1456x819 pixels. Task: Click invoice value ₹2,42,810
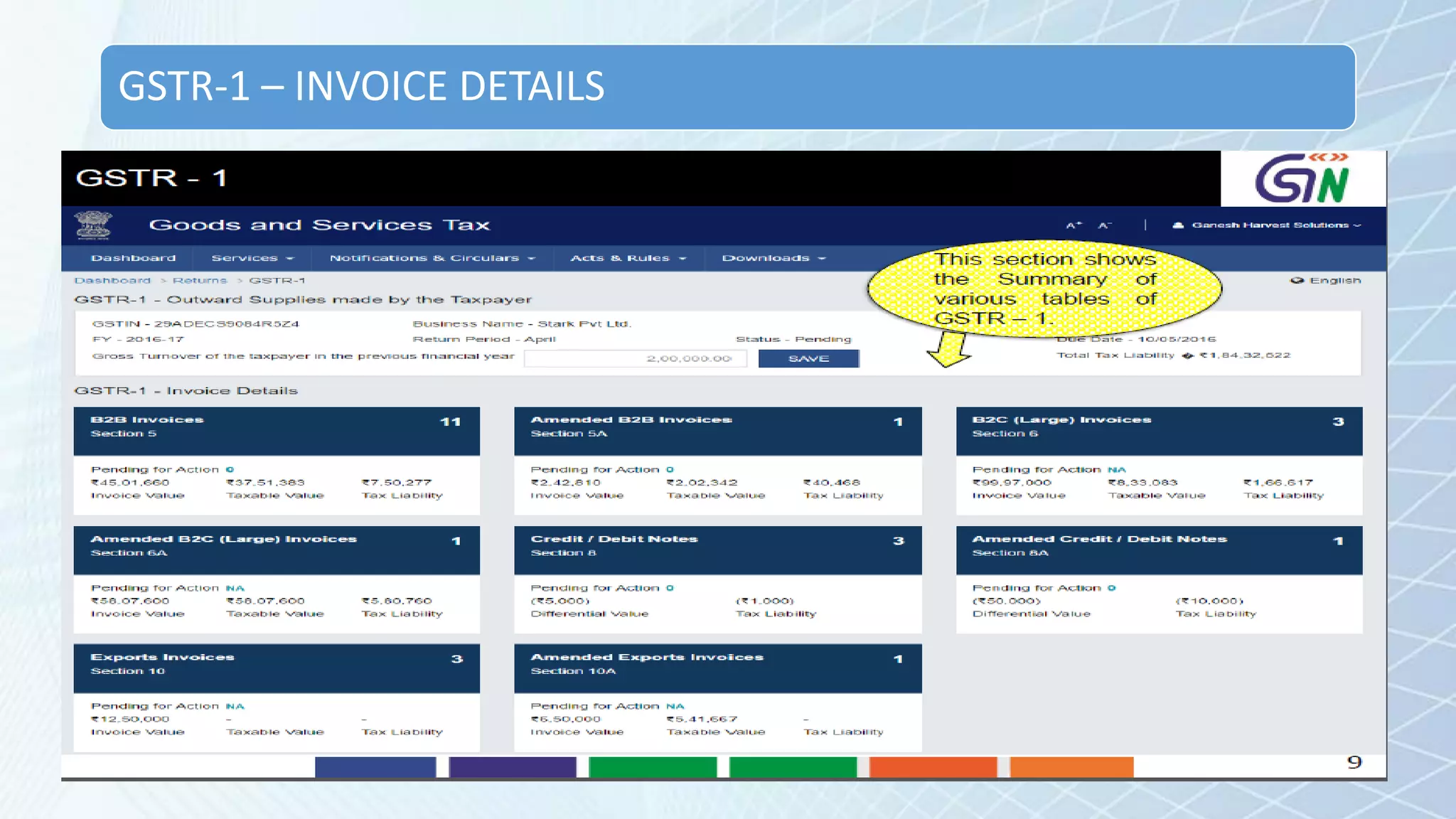pos(565,483)
